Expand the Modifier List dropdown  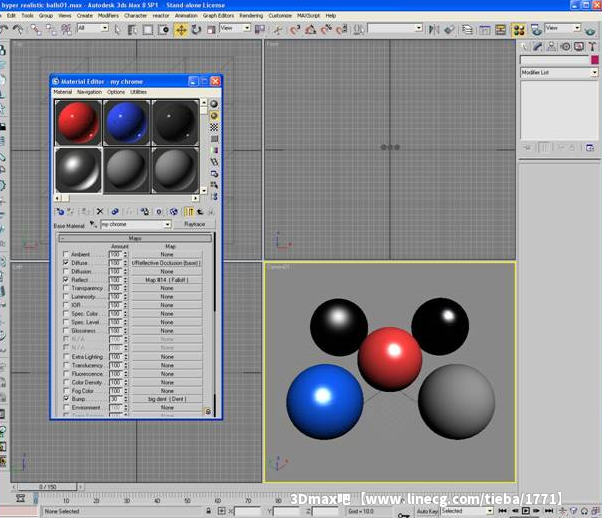point(559,72)
